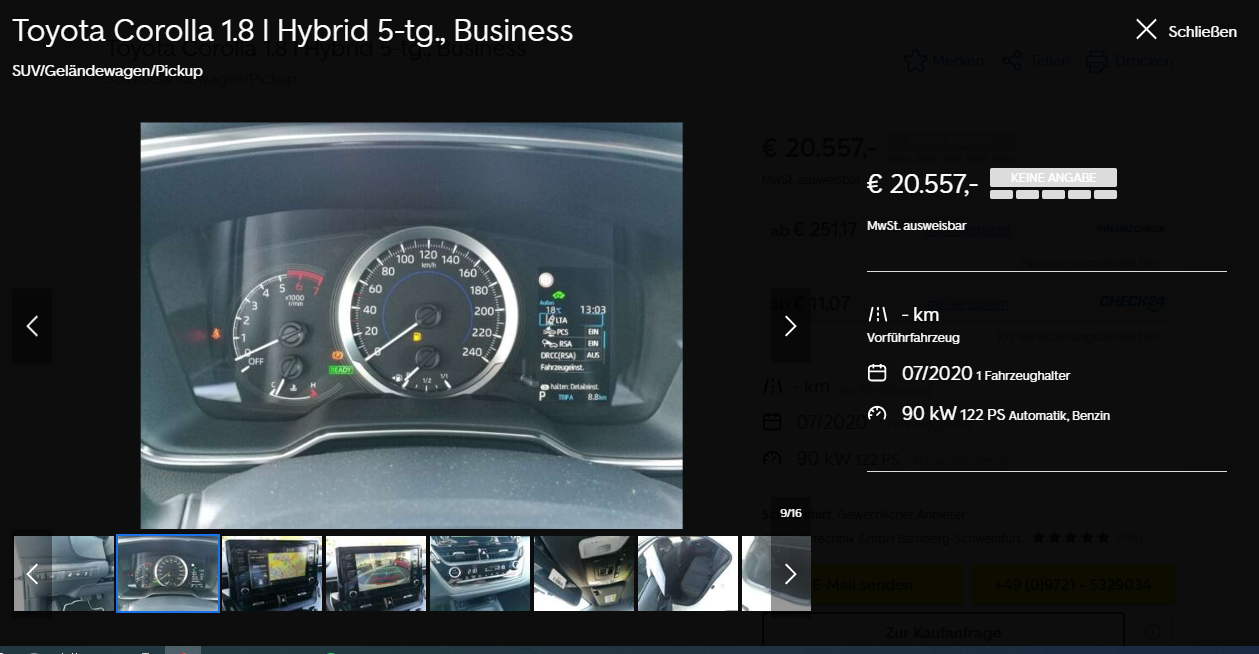
Task: Click the dimmed Teilen share icon
Action: point(1012,61)
